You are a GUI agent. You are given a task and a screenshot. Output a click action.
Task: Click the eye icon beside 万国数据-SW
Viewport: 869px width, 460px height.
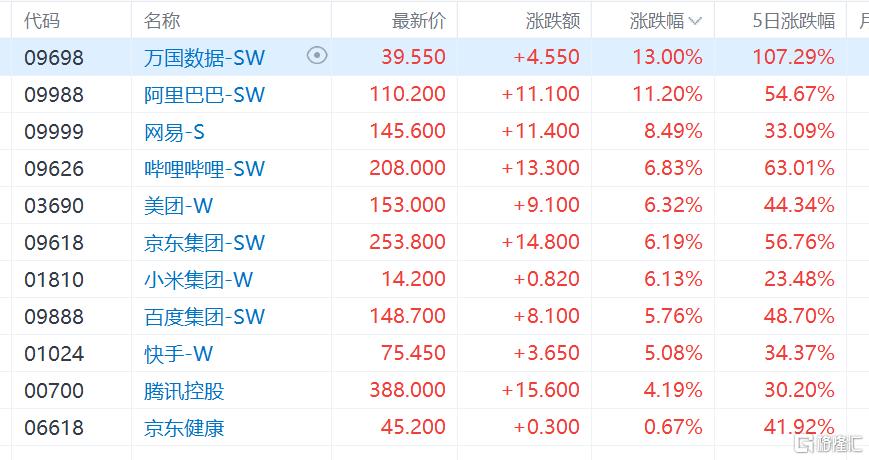coord(317,55)
